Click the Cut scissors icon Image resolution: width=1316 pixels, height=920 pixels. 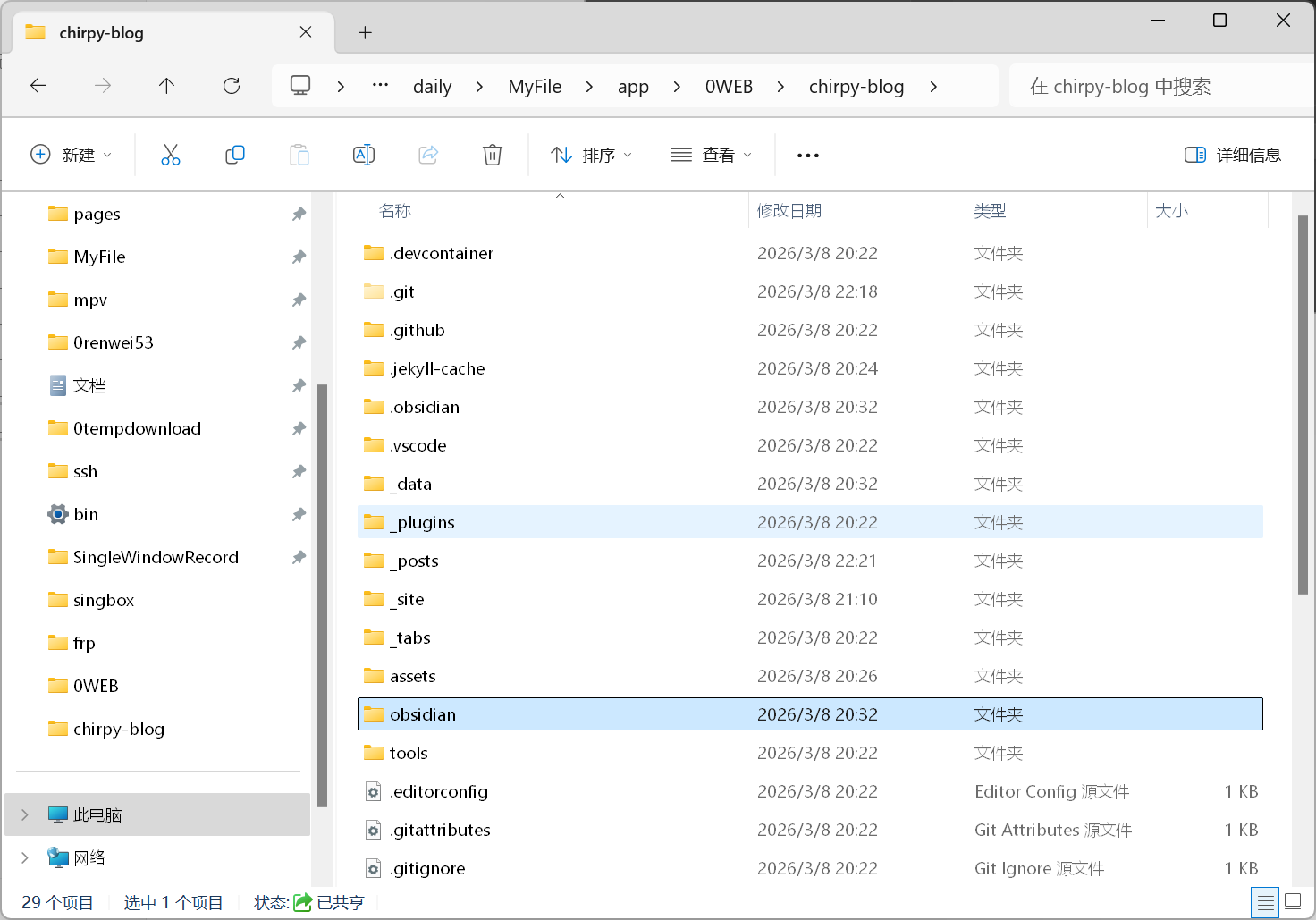point(170,155)
